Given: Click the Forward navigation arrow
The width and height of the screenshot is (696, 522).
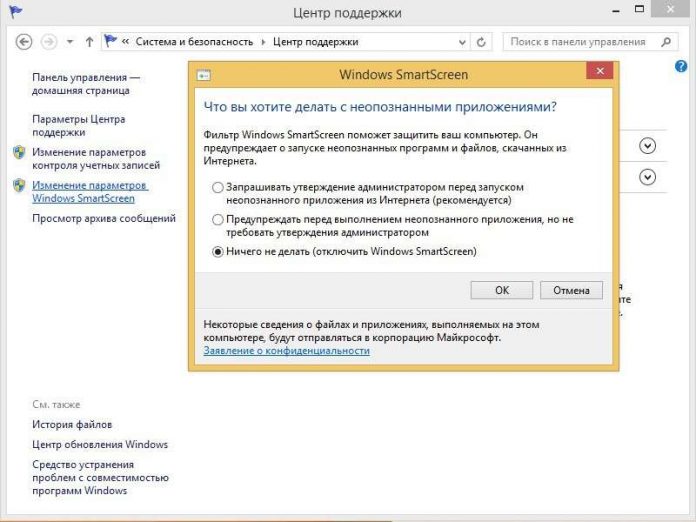Looking at the screenshot, I should point(49,42).
